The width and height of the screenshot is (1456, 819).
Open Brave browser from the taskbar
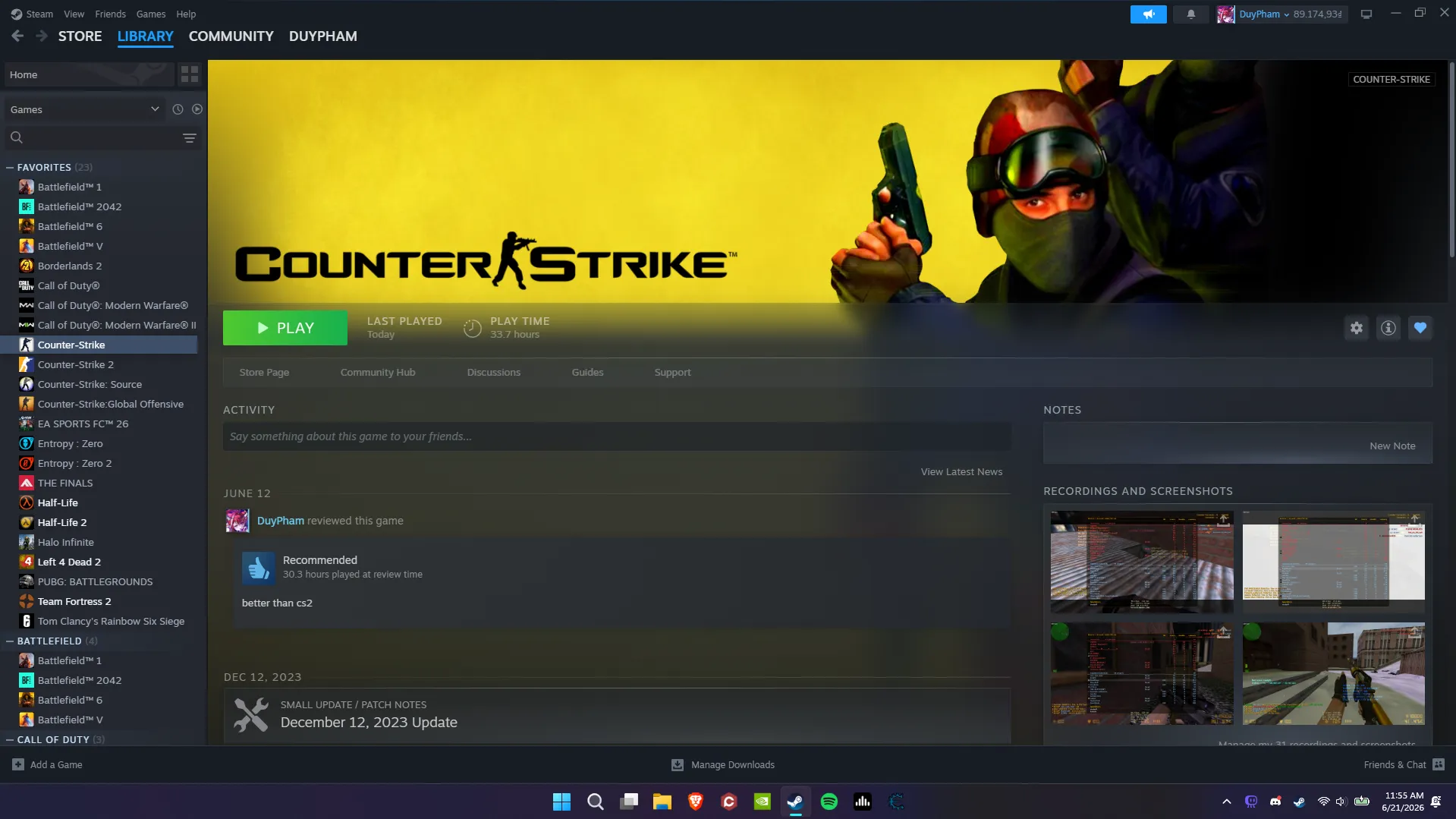(x=696, y=802)
